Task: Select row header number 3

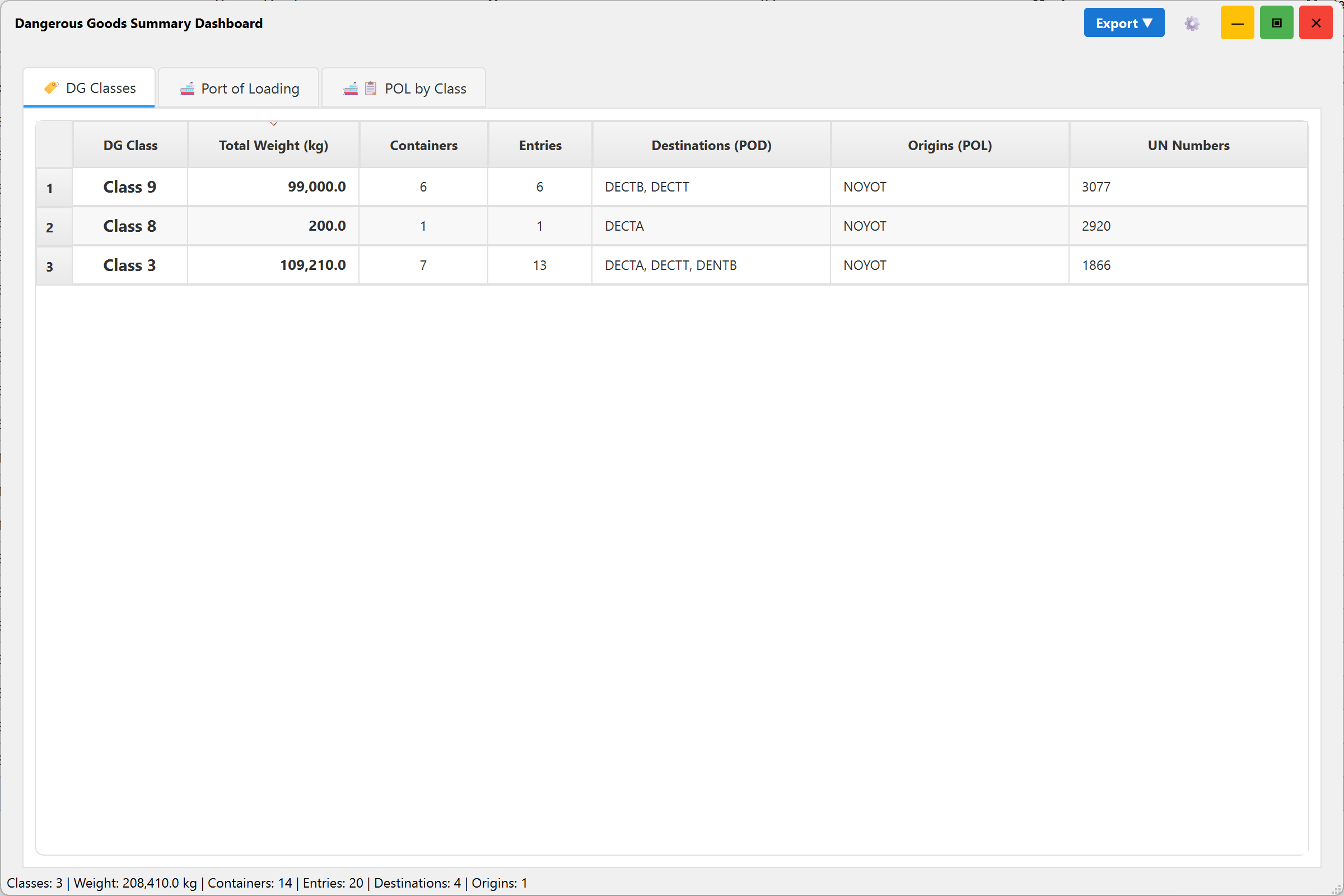Action: (x=54, y=265)
